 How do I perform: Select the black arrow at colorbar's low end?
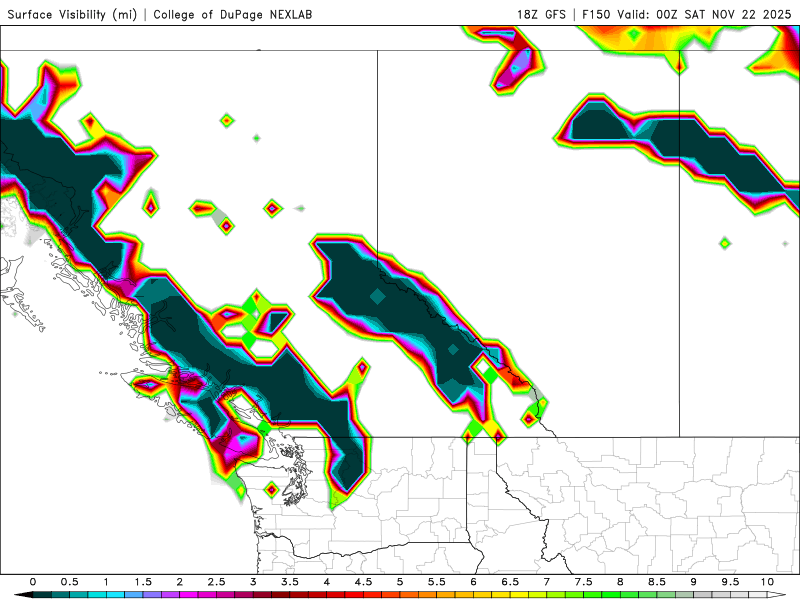tap(22, 595)
